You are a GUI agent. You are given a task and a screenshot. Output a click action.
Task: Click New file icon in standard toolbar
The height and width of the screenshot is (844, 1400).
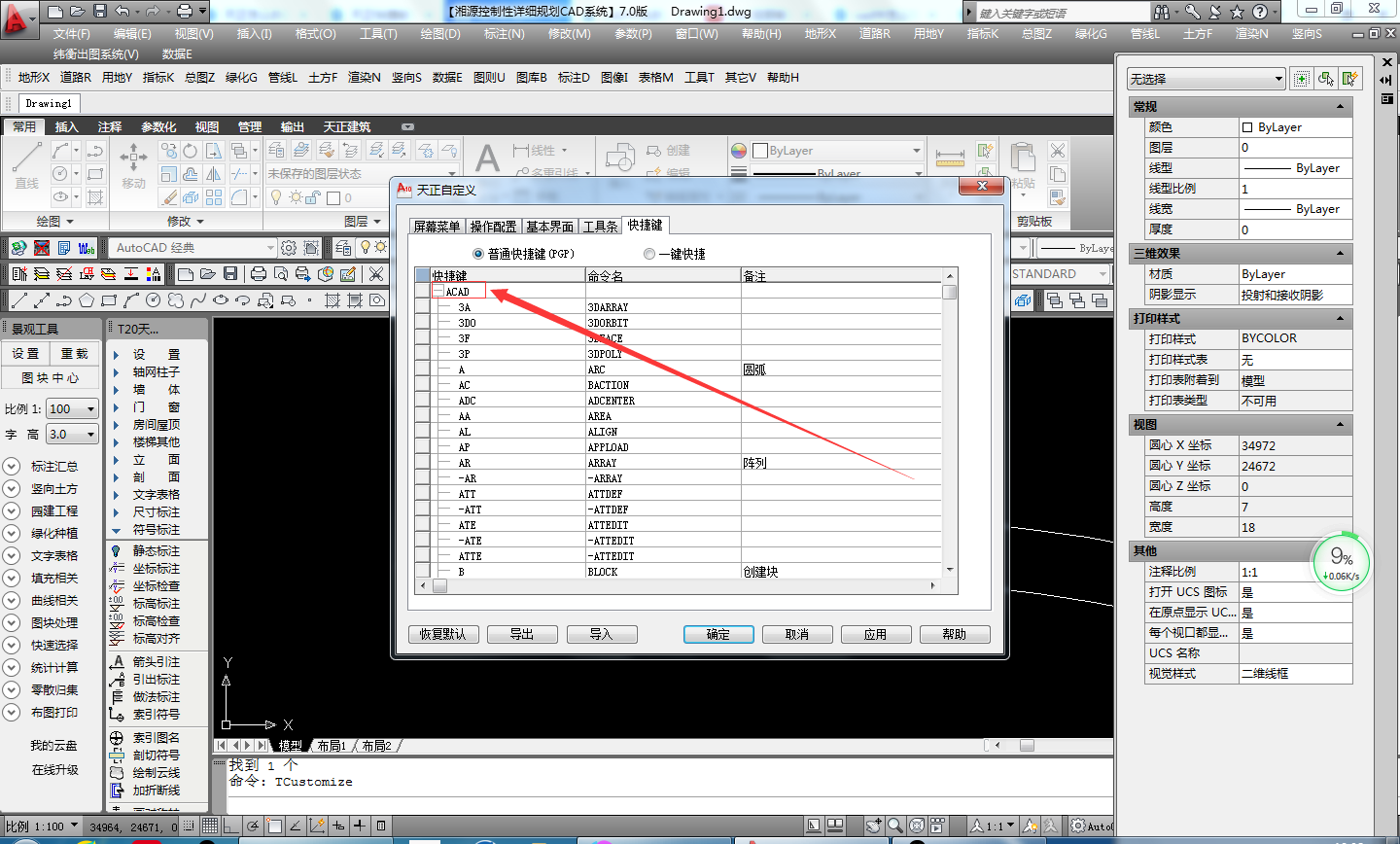(186, 274)
